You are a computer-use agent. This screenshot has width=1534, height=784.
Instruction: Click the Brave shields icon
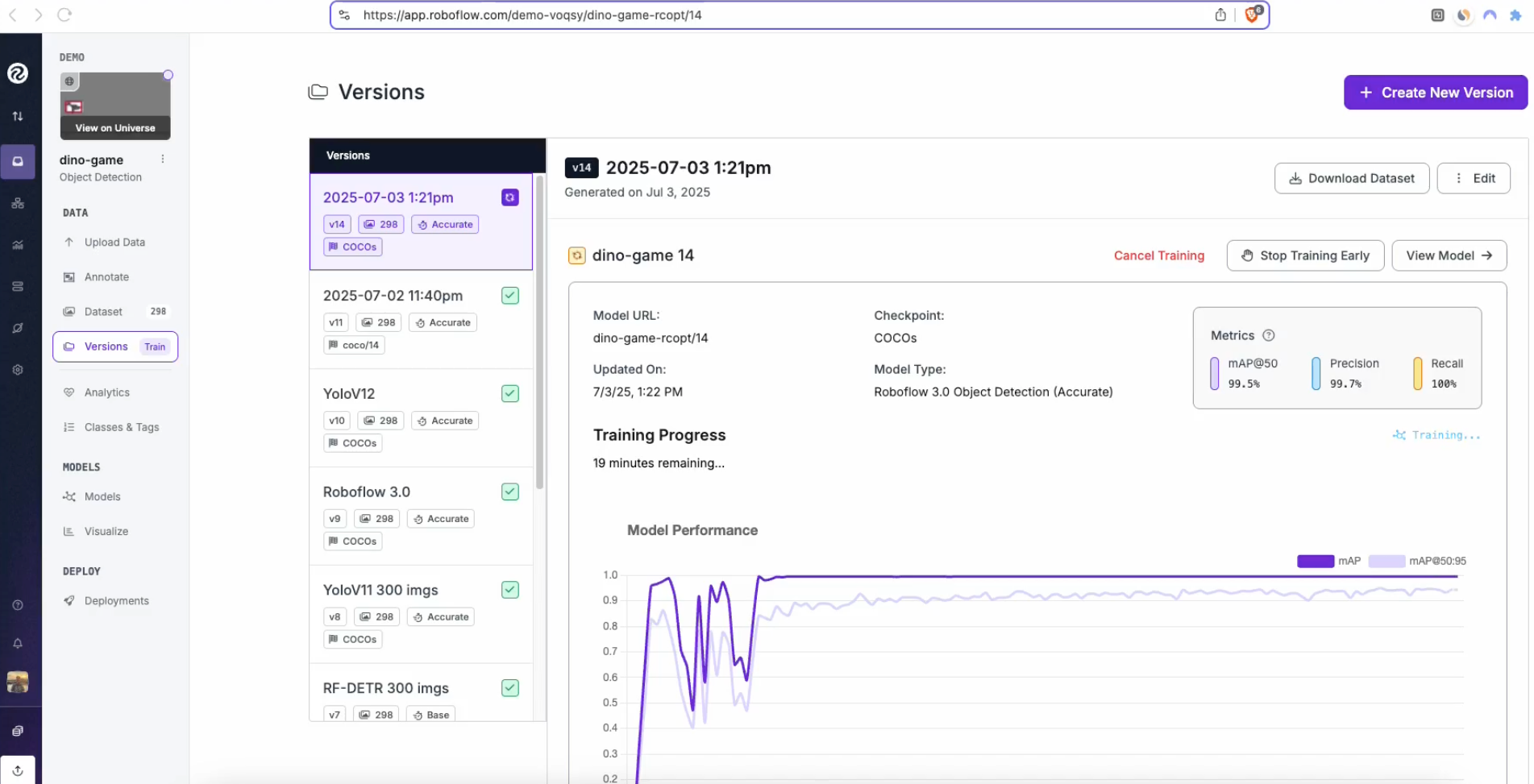(x=1253, y=15)
